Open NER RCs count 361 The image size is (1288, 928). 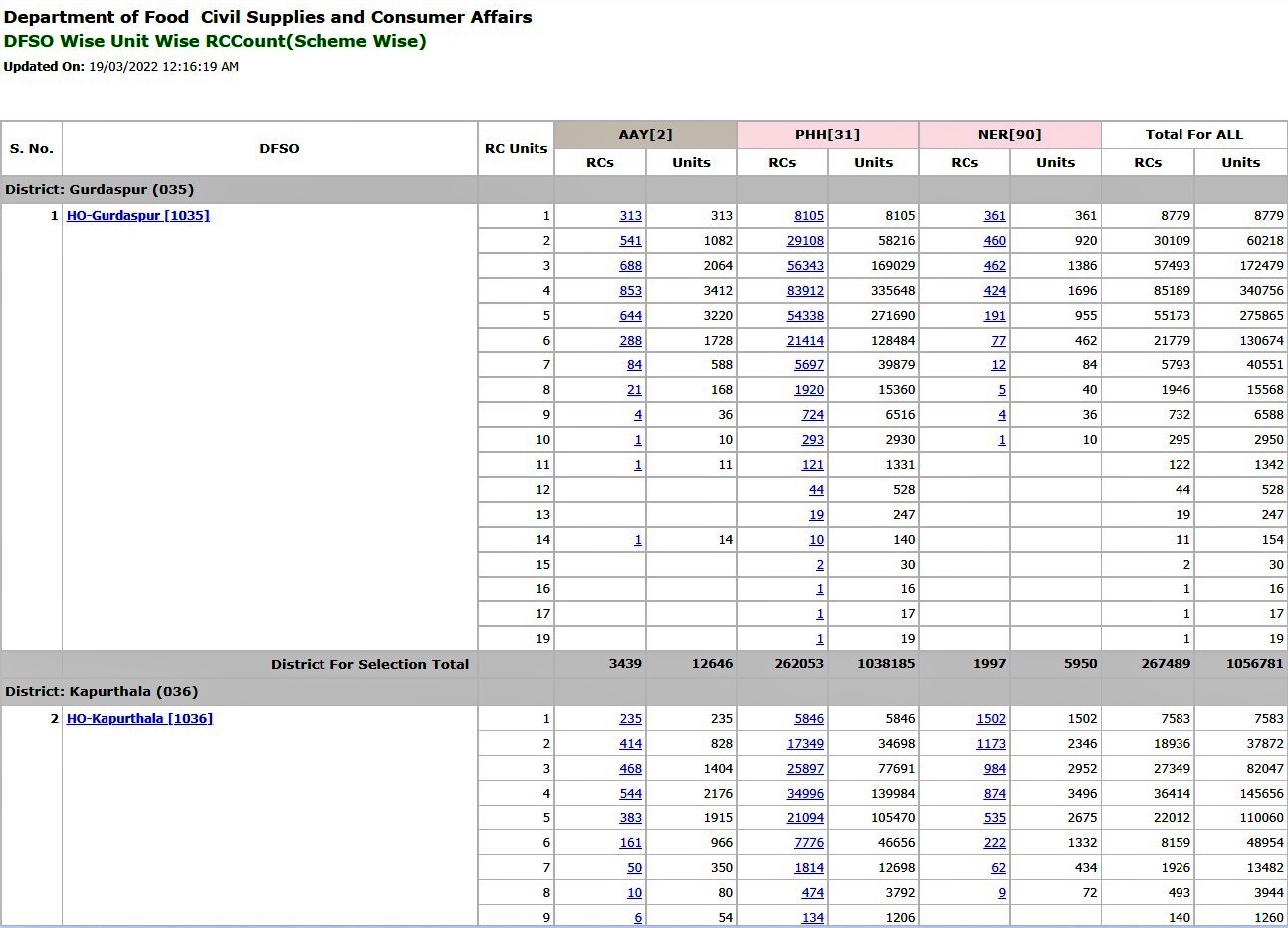pyautogui.click(x=995, y=216)
